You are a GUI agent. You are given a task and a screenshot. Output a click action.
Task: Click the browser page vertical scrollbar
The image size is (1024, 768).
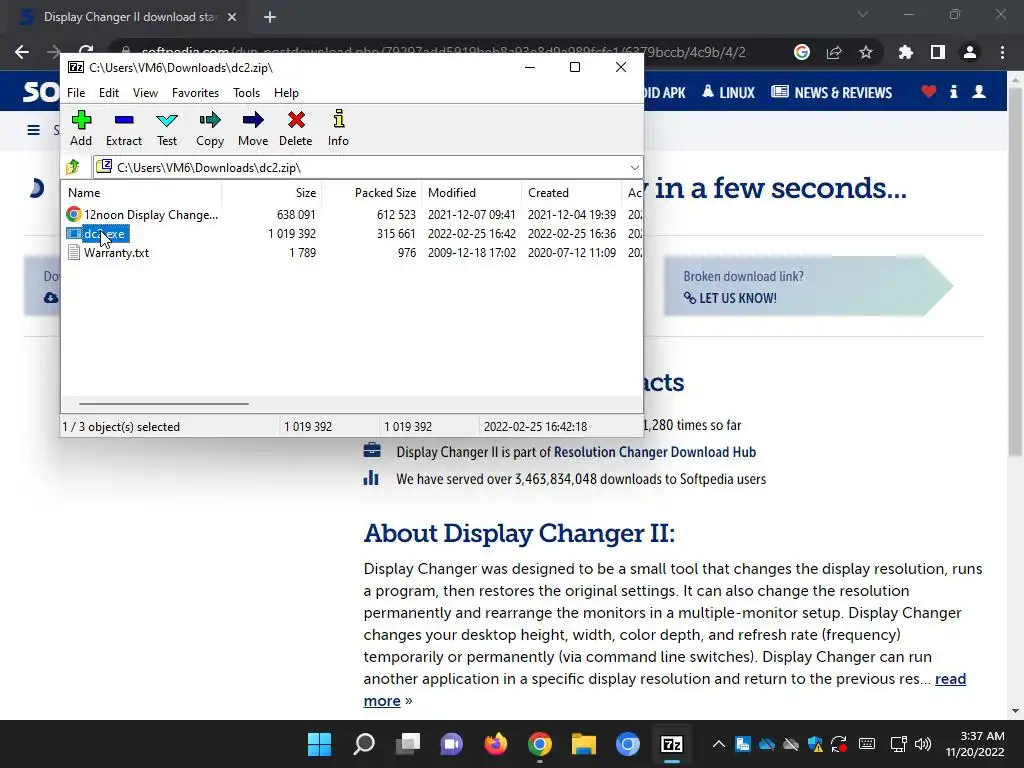(x=1015, y=271)
